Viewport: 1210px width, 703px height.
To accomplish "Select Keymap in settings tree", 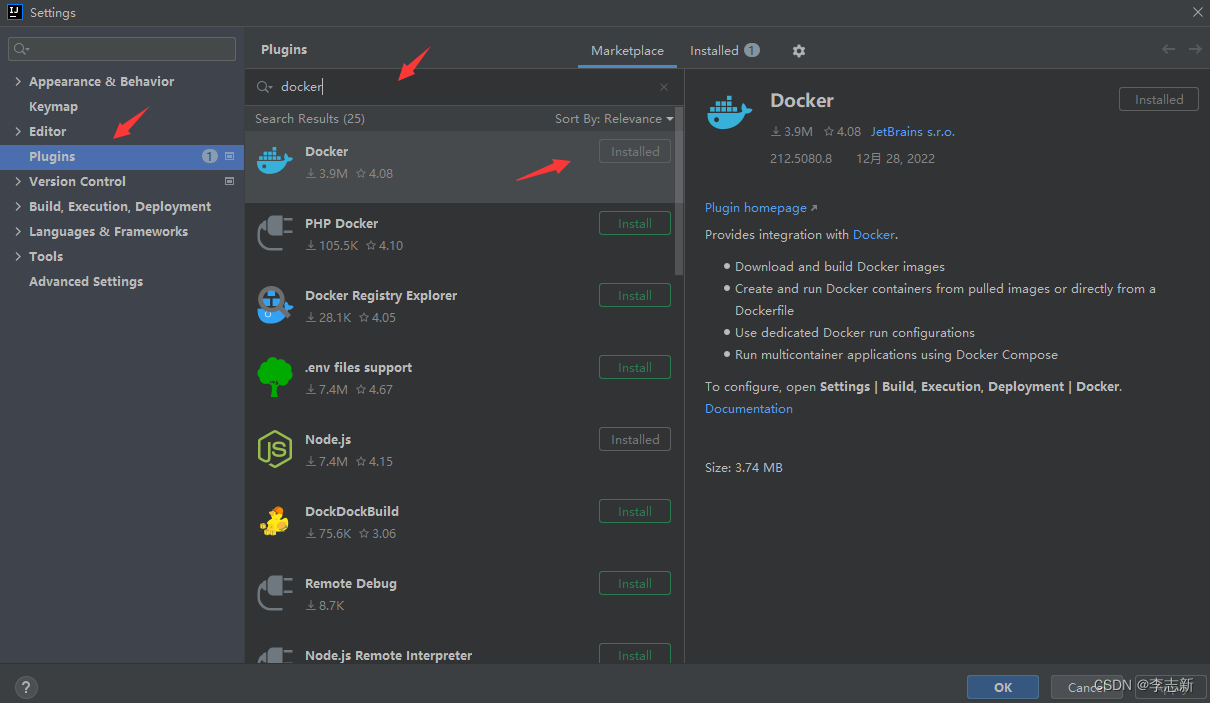I will (53, 107).
